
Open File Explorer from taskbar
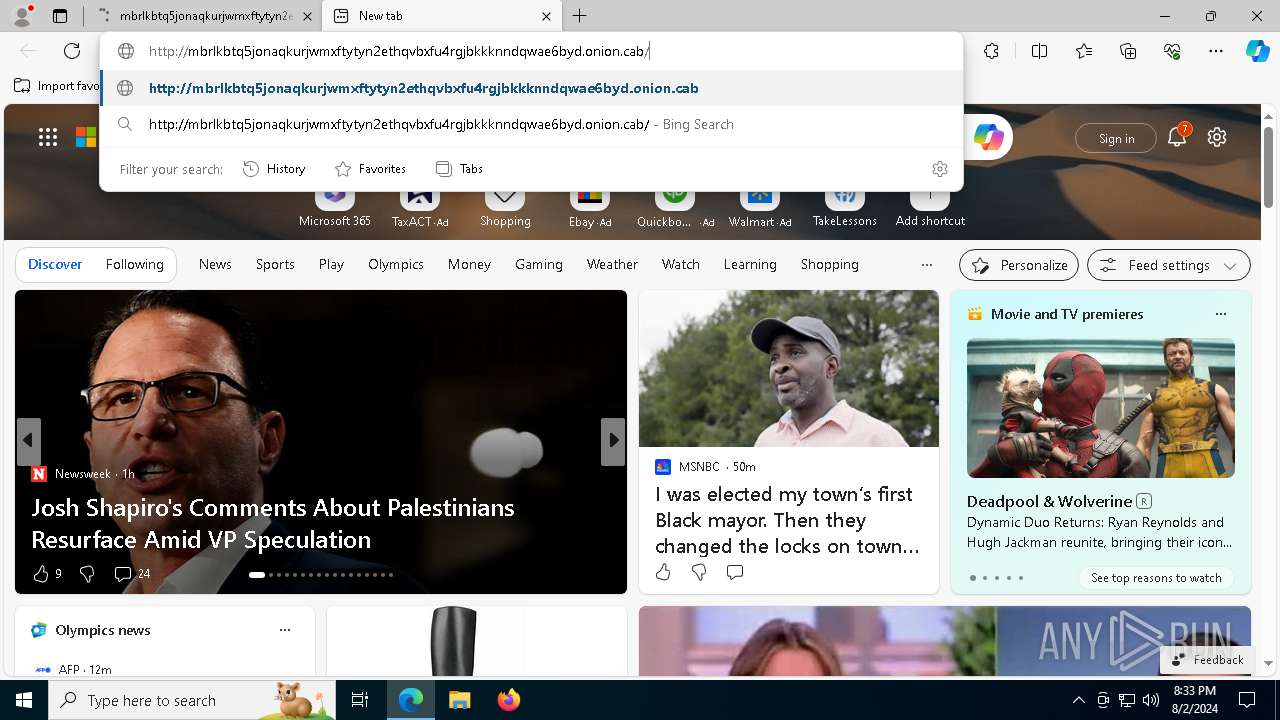click(459, 700)
